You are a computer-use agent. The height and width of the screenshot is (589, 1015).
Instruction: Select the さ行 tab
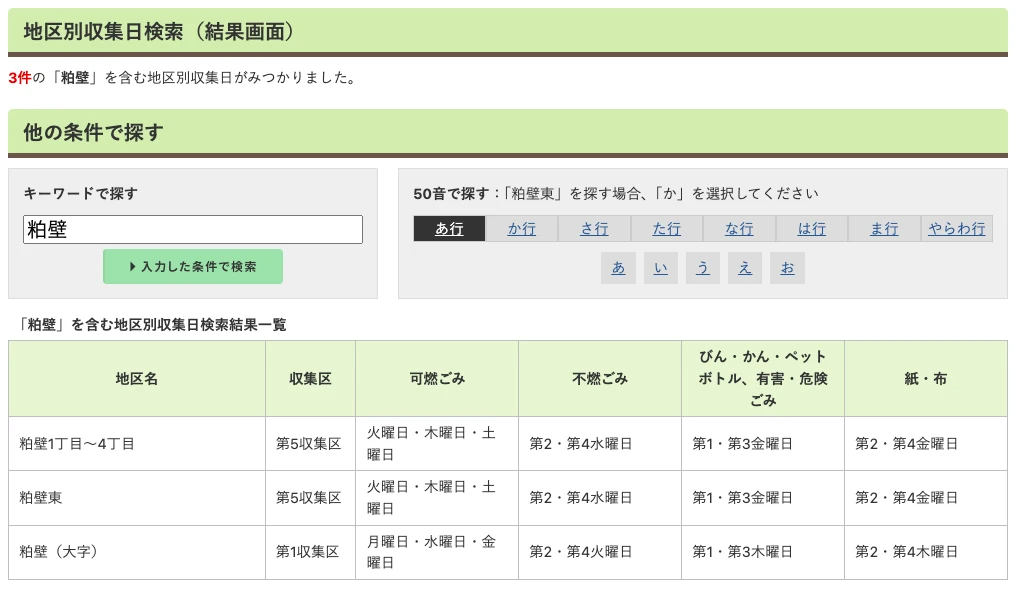click(594, 228)
